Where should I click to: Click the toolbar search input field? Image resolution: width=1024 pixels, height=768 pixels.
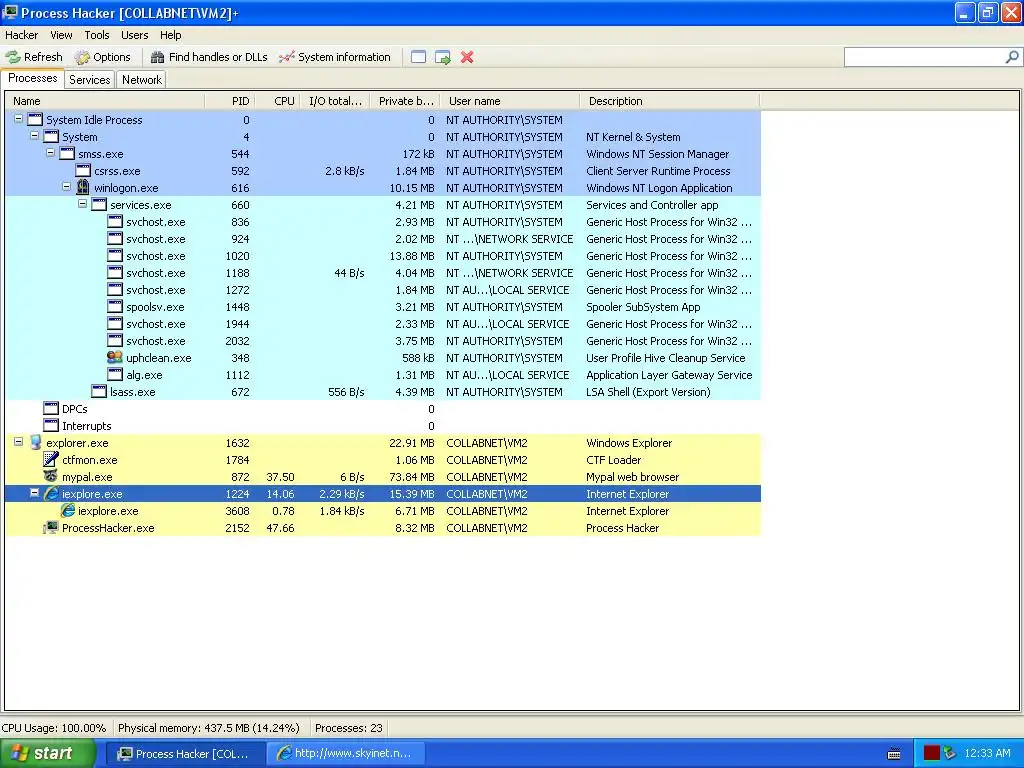924,57
